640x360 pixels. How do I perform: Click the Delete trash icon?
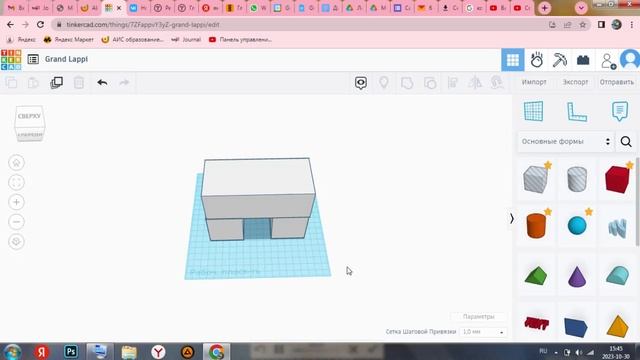point(79,83)
